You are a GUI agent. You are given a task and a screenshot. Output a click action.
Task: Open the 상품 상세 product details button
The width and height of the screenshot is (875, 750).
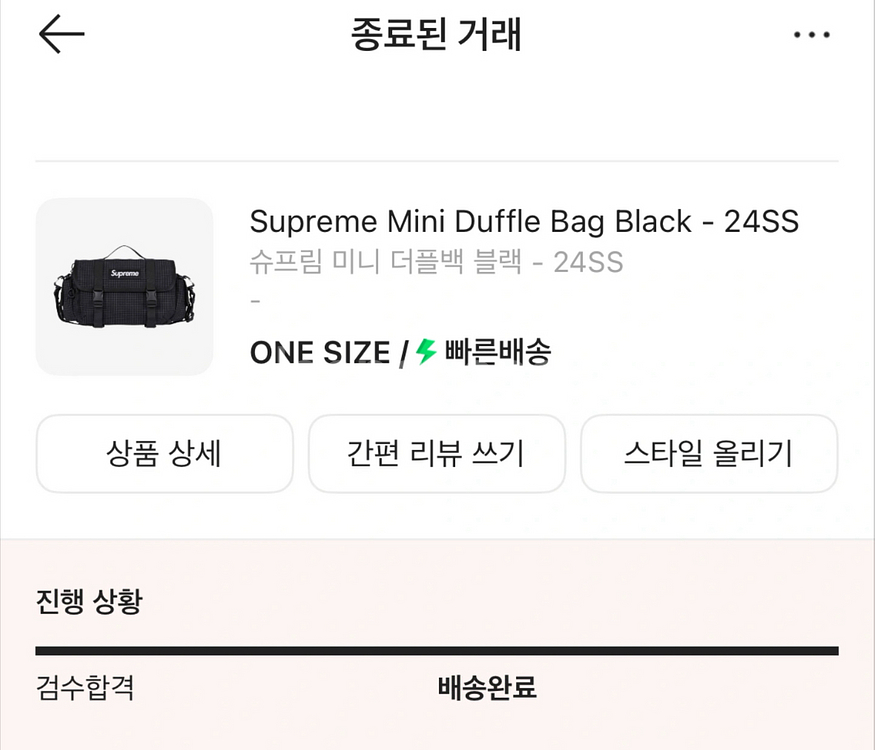[x=164, y=454]
